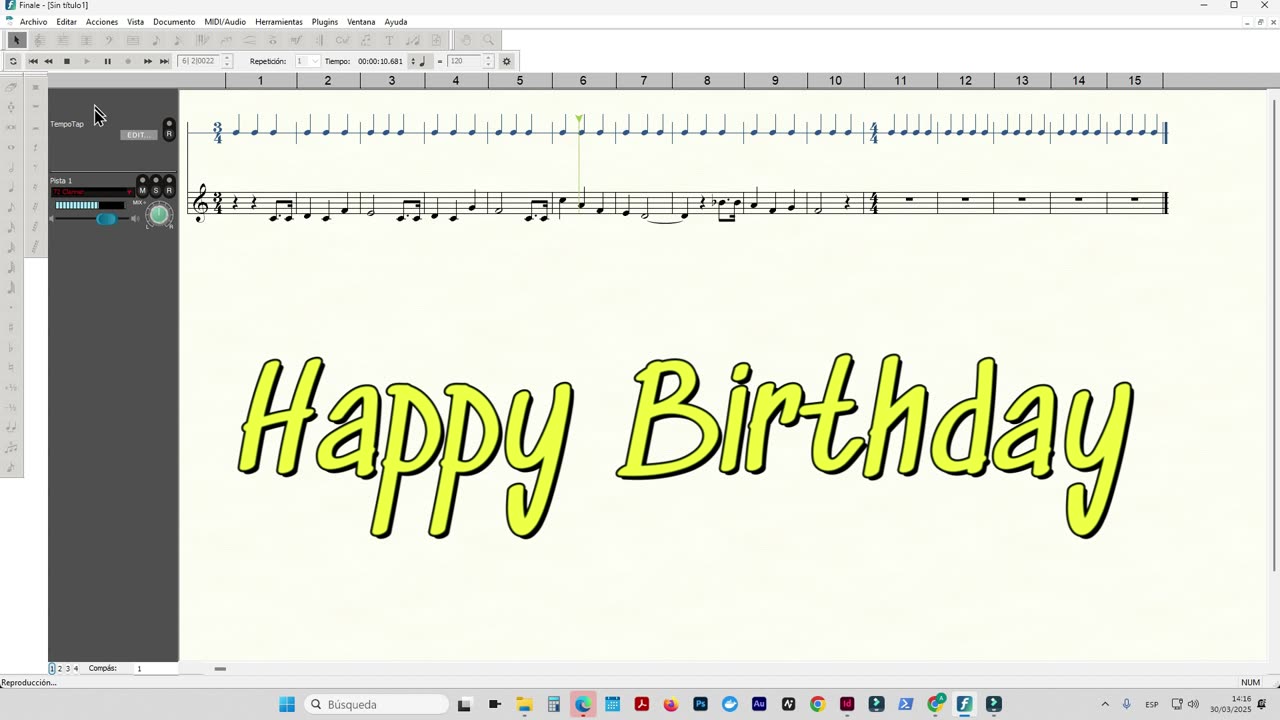Open the Ventana menu
The width and height of the screenshot is (1280, 720).
(361, 21)
